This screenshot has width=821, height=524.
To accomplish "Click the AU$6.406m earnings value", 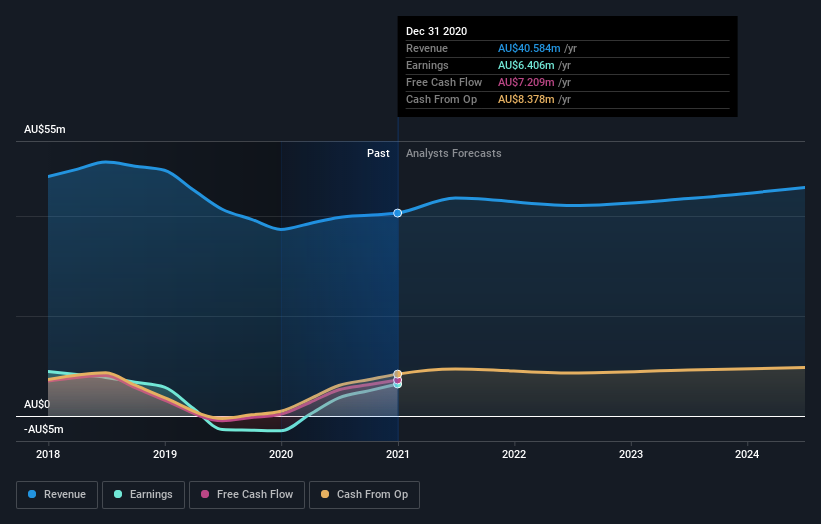I will tap(526, 65).
